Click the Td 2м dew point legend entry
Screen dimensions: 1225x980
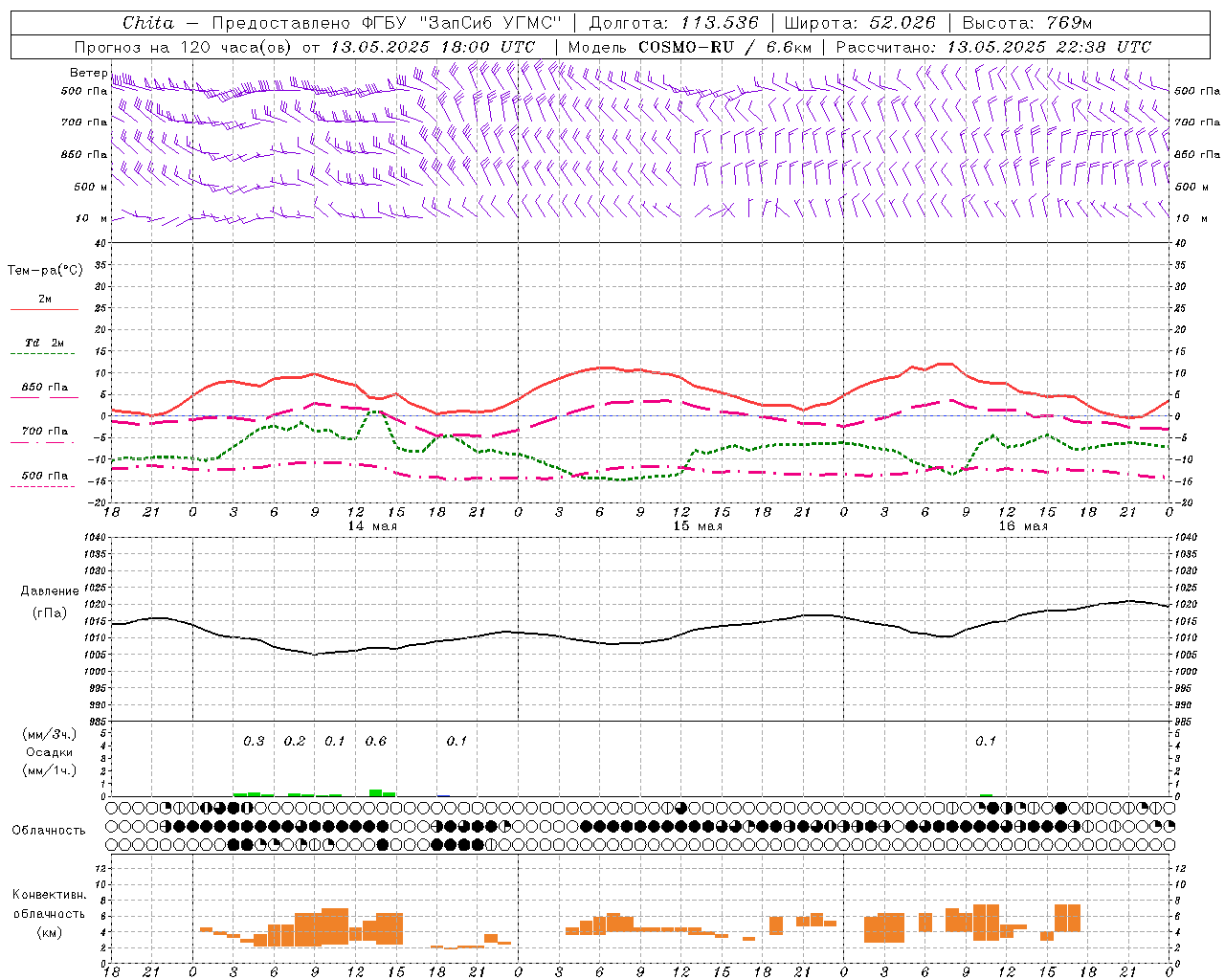tap(45, 343)
